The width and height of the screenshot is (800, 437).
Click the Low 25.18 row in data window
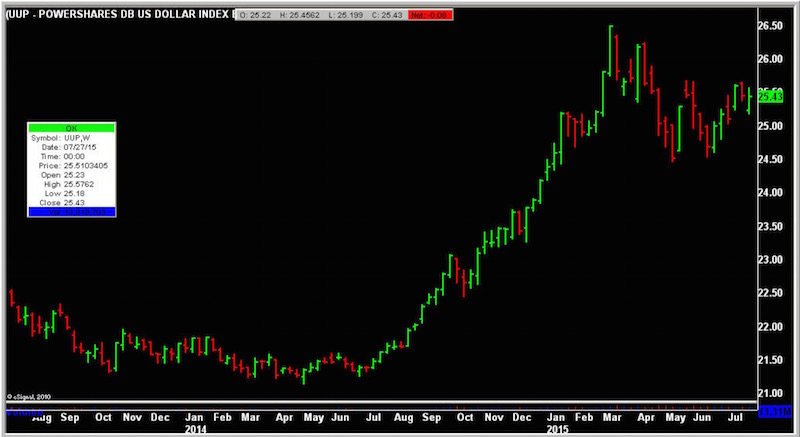tap(71, 193)
